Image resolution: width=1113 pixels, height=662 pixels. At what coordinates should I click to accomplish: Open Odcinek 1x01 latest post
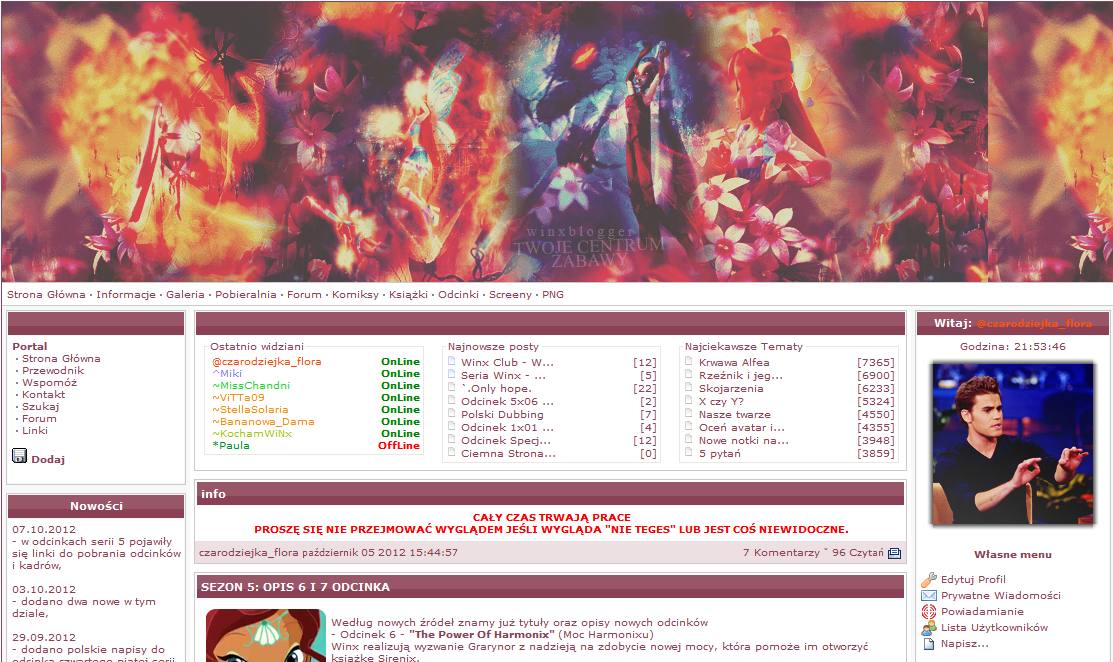point(507,427)
